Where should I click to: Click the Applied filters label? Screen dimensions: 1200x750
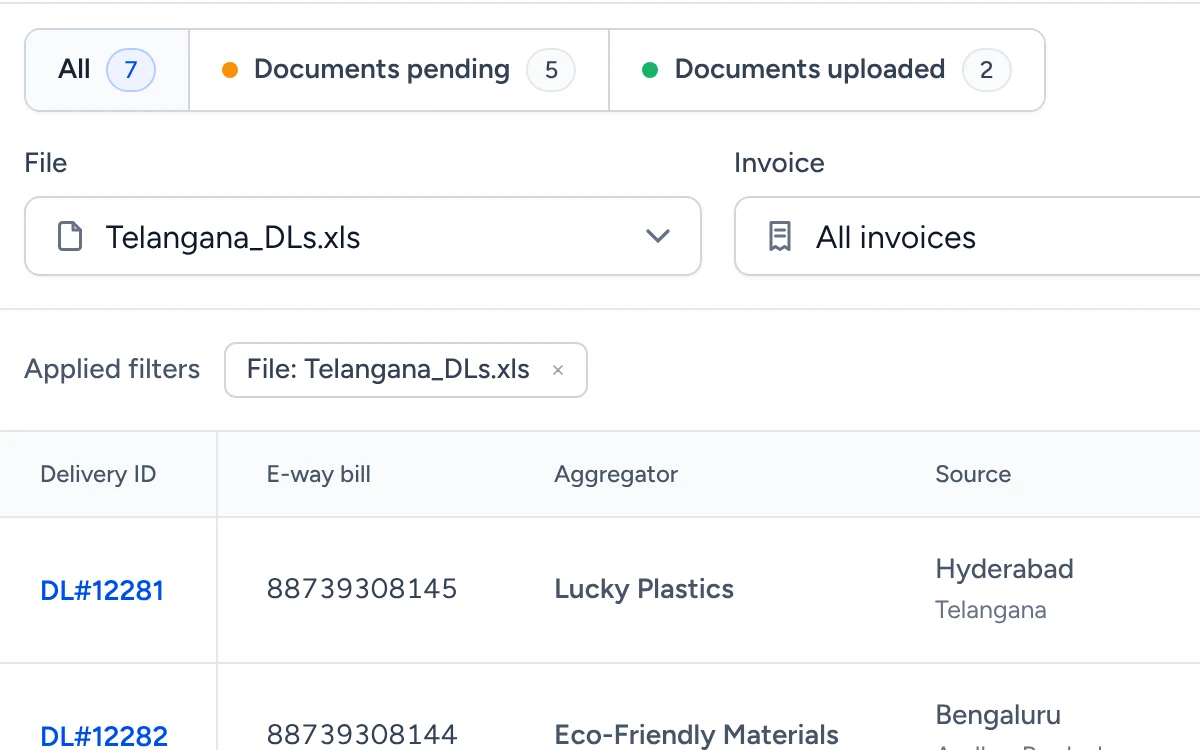112,369
